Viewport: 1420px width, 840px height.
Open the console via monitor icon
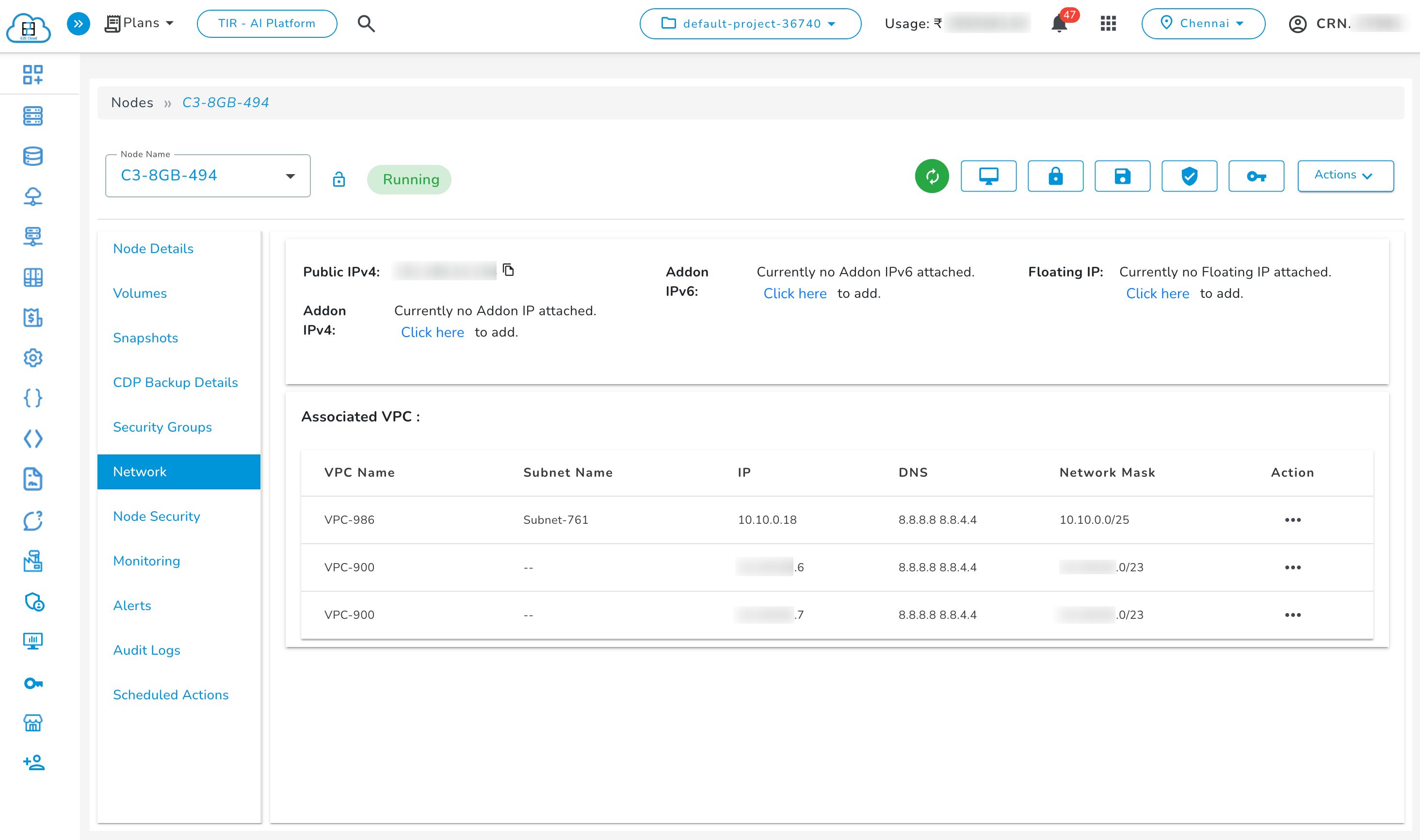coord(989,176)
